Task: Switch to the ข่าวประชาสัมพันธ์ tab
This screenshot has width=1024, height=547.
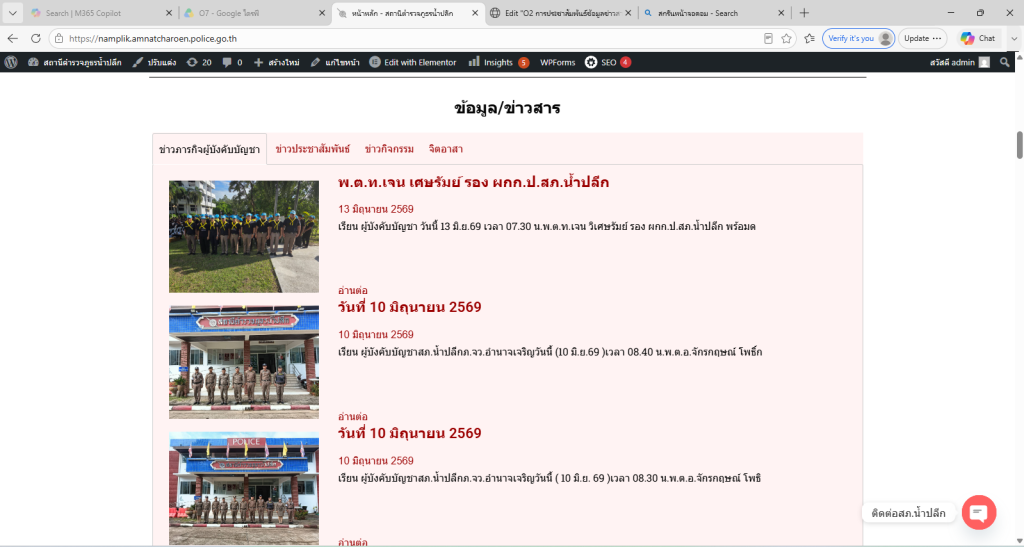Action: click(312, 149)
